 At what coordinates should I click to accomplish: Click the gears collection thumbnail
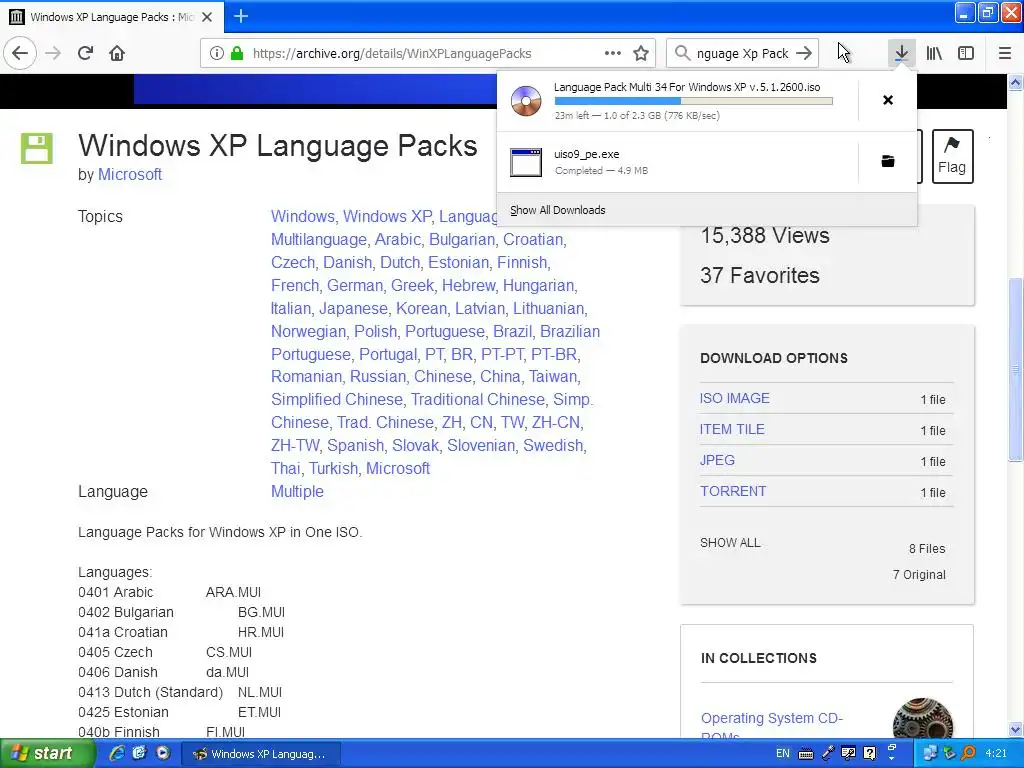pyautogui.click(x=922, y=718)
